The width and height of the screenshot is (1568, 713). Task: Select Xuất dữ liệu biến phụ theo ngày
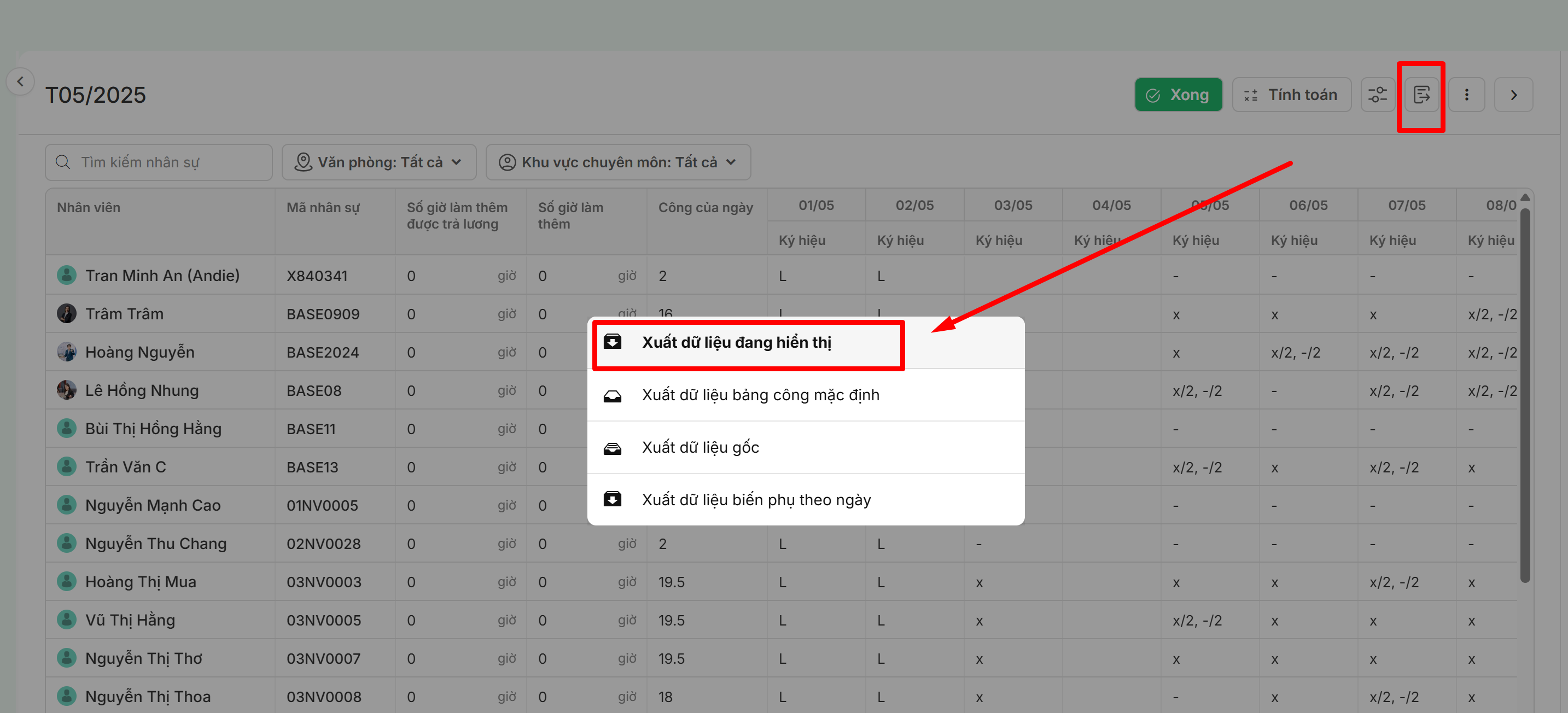point(756,499)
